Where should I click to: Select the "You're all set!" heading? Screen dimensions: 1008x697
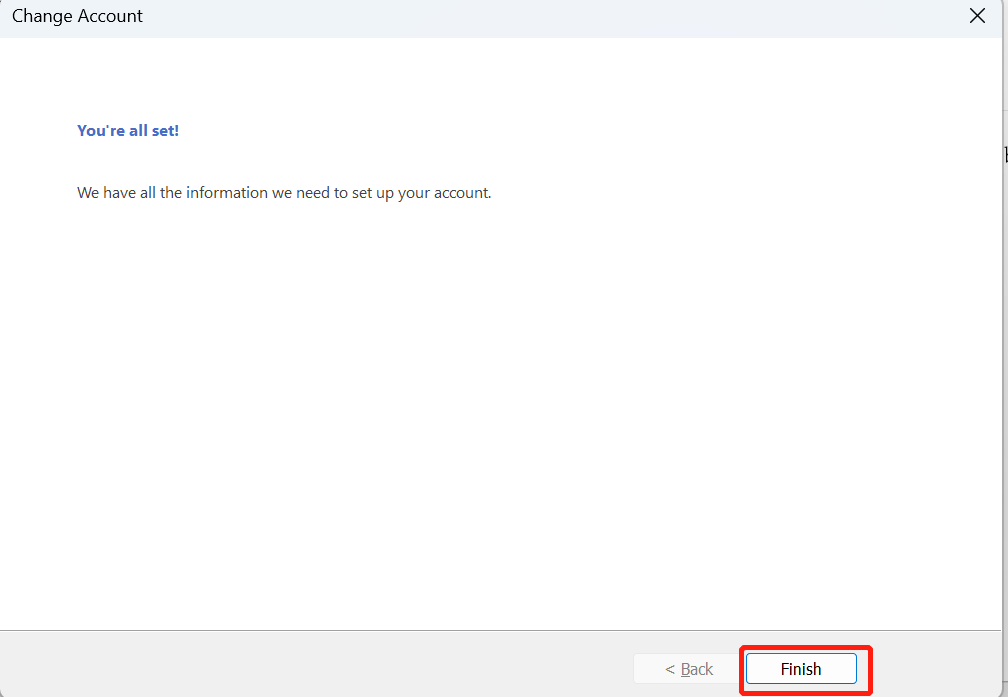pyautogui.click(x=128, y=131)
